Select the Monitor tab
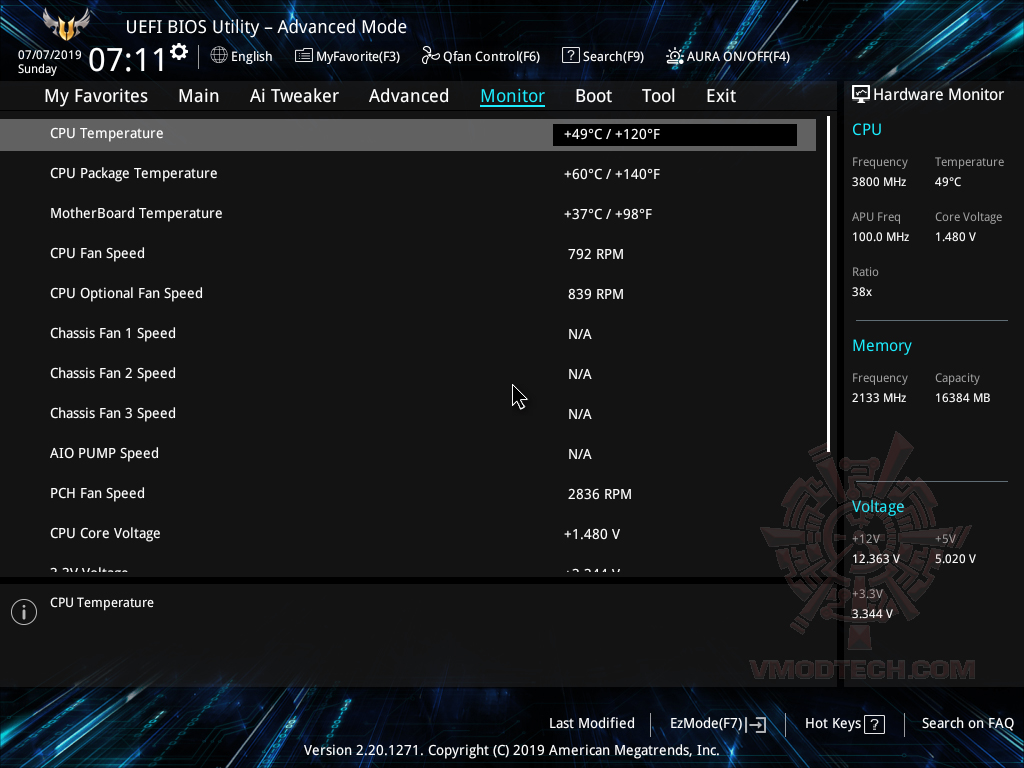This screenshot has height=768, width=1024. [x=513, y=96]
